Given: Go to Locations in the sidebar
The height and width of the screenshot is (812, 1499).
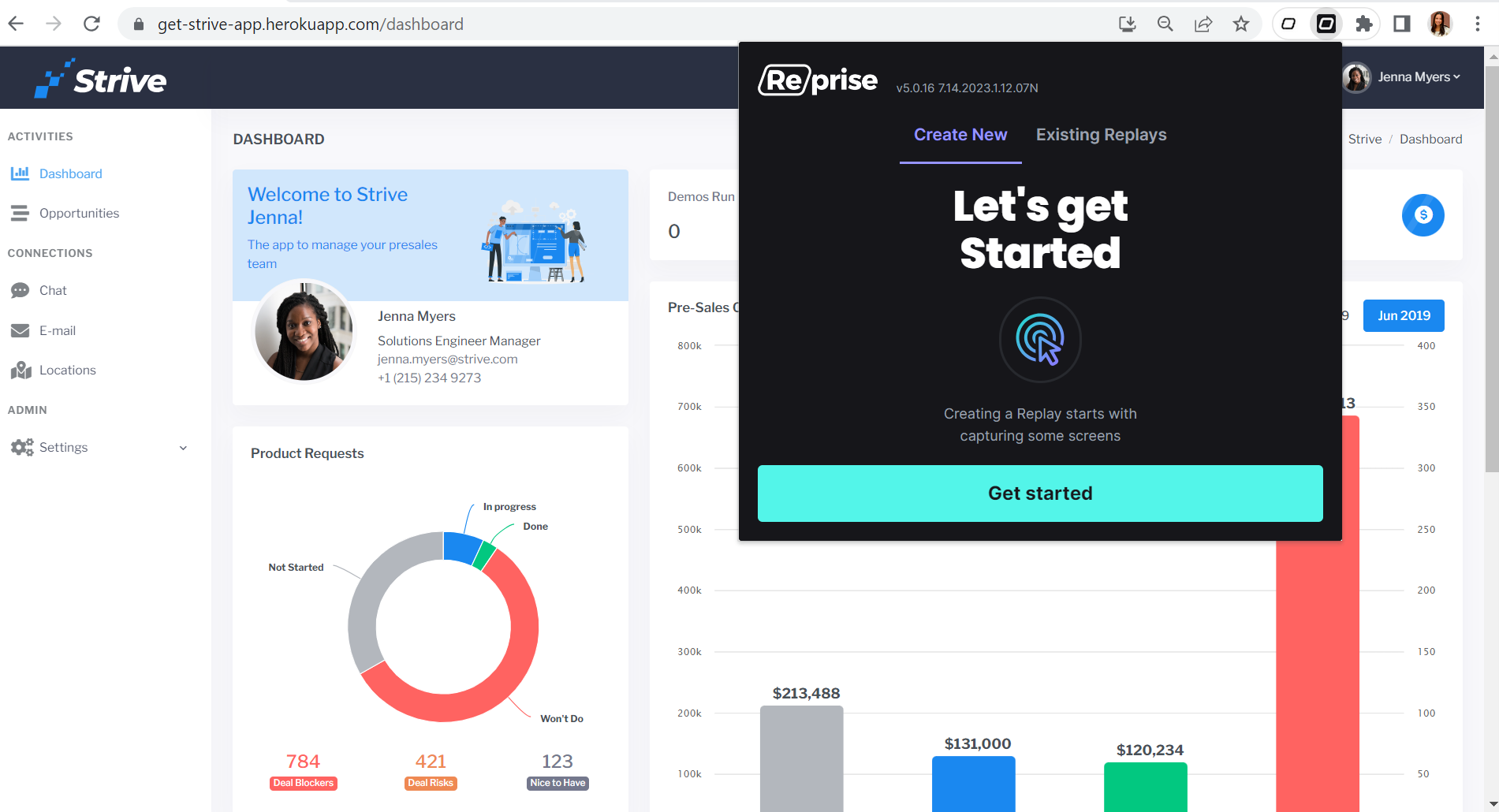Looking at the screenshot, I should pyautogui.click(x=67, y=371).
